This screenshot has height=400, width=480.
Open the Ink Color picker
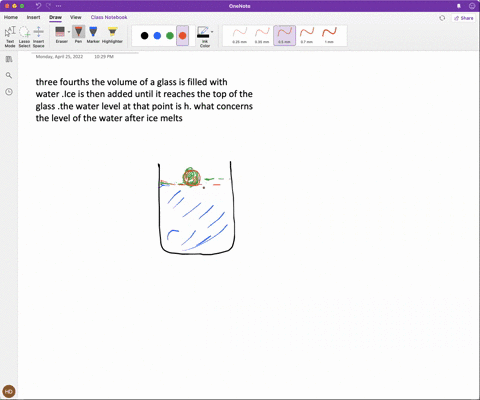(x=204, y=37)
